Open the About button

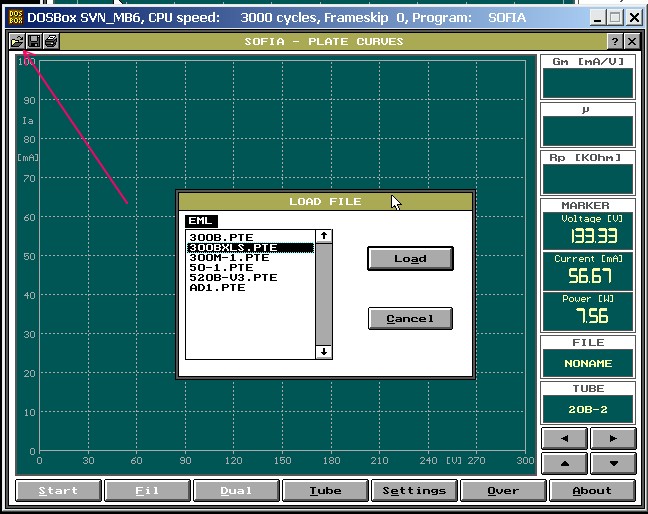point(591,490)
